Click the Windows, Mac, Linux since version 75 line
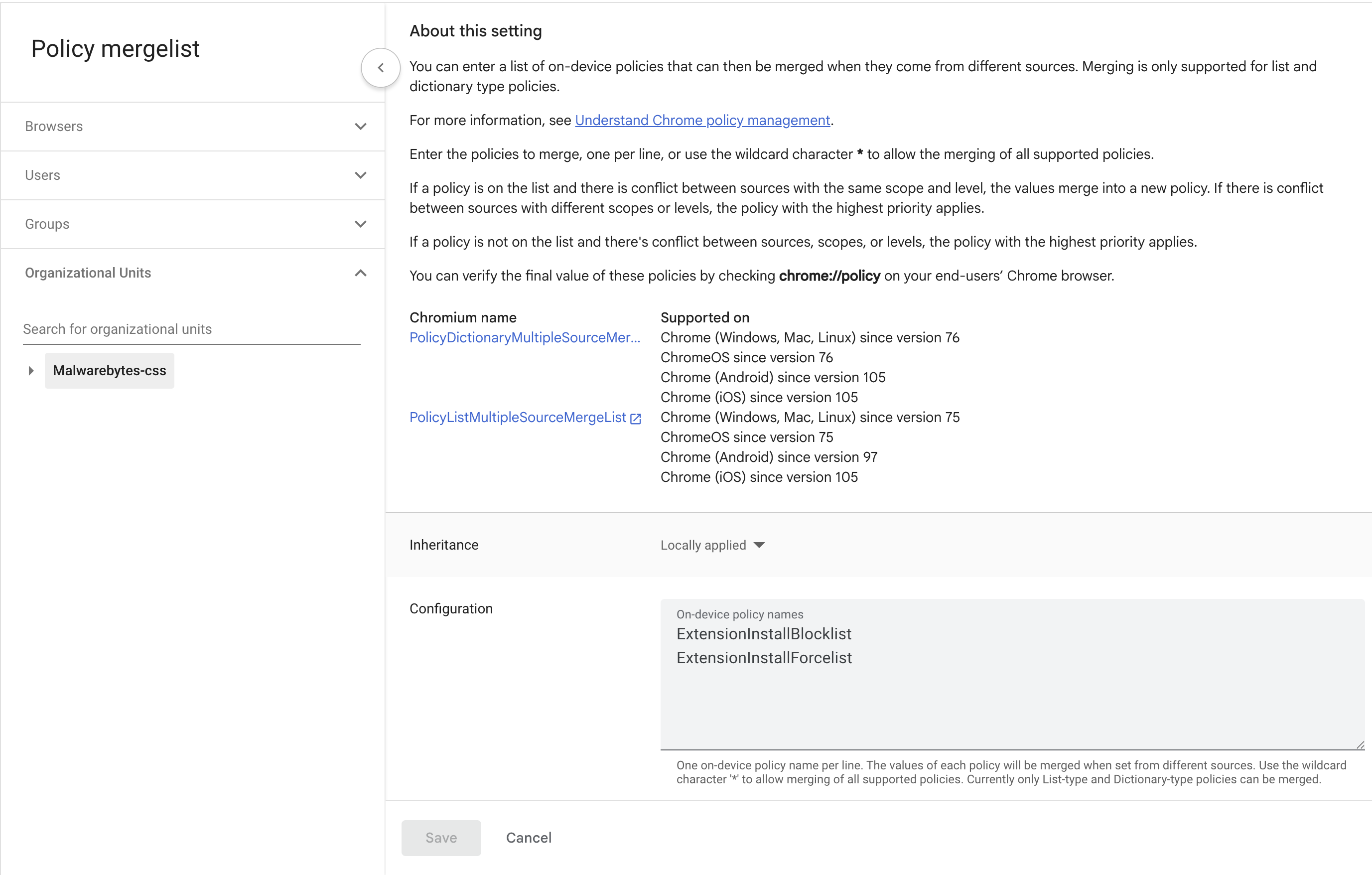1372x875 pixels. [810, 417]
